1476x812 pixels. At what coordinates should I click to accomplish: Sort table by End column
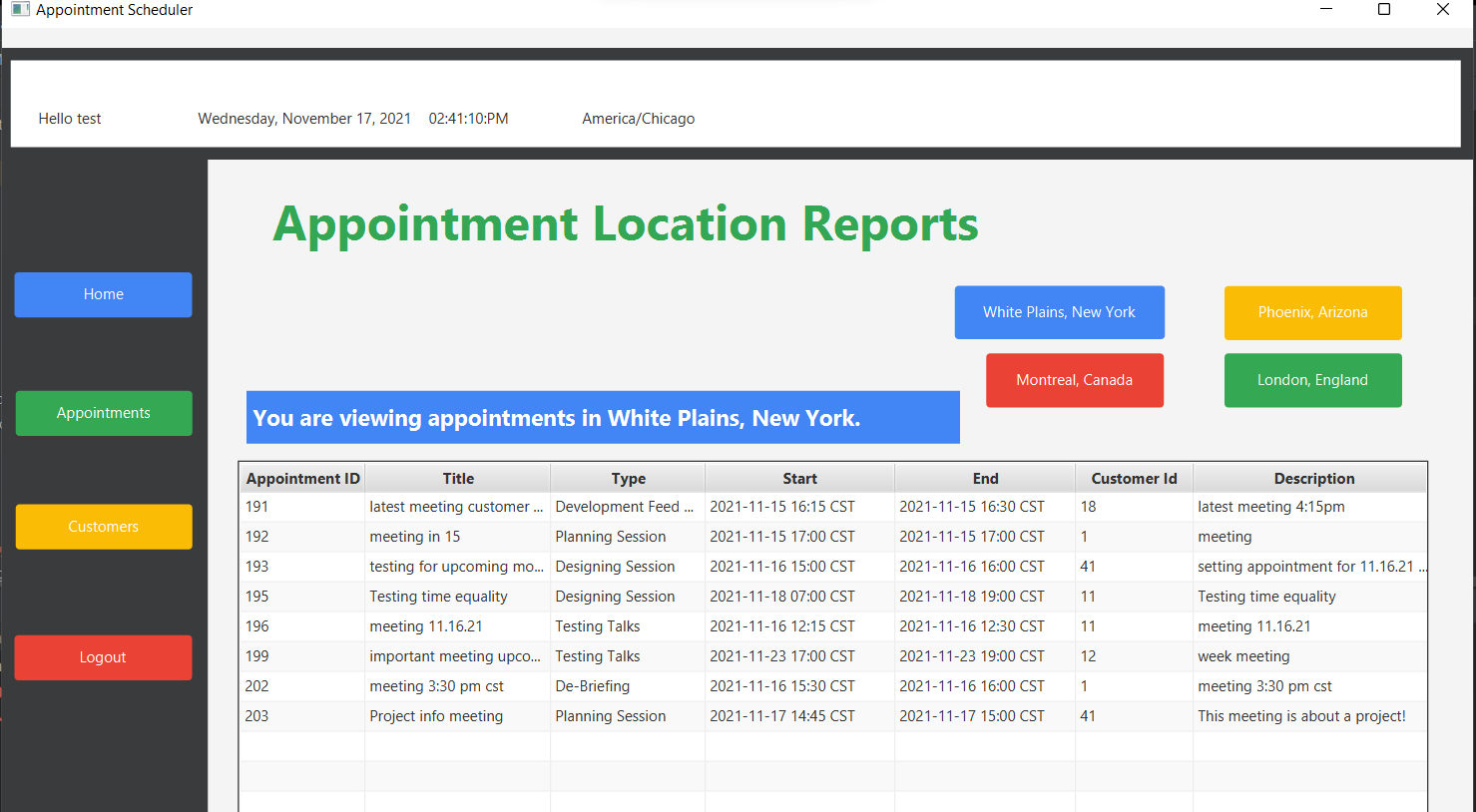click(985, 478)
